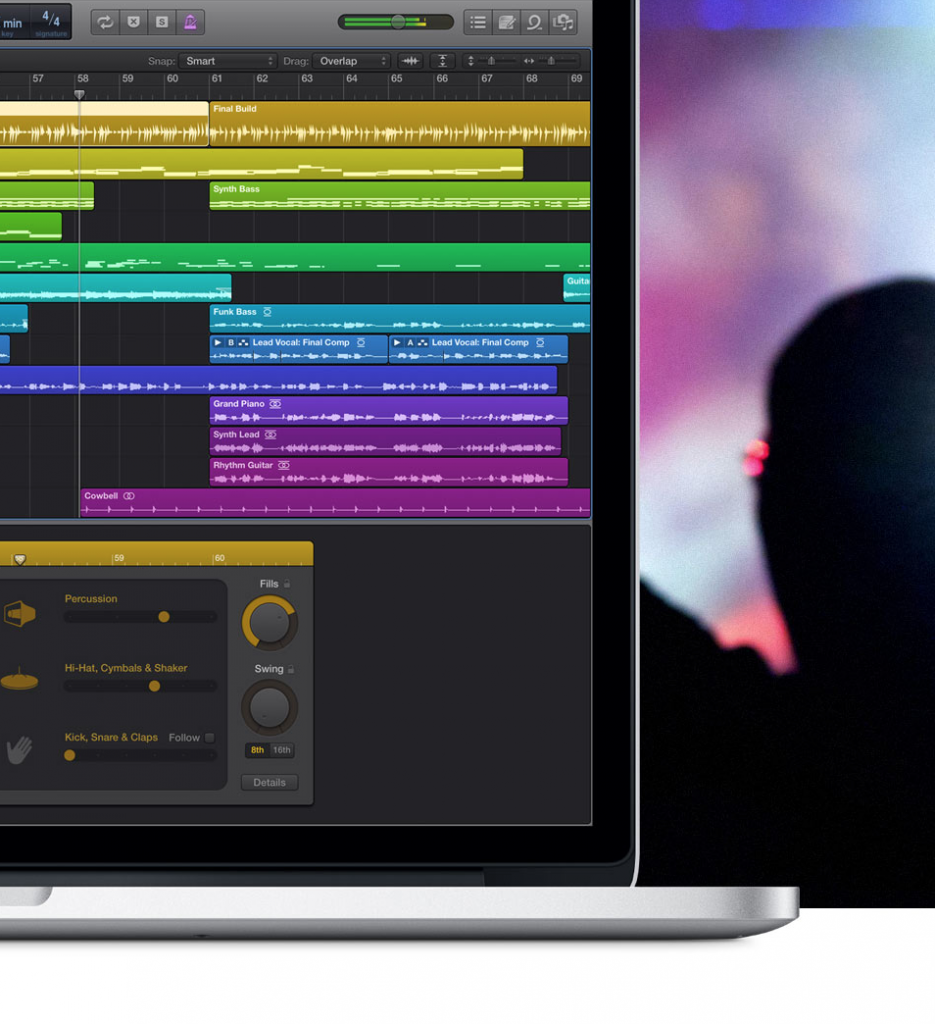Viewport: 935px width, 1024px height.
Task: Toggle Quick Swipe Comping on the A comp
Action: click(423, 342)
